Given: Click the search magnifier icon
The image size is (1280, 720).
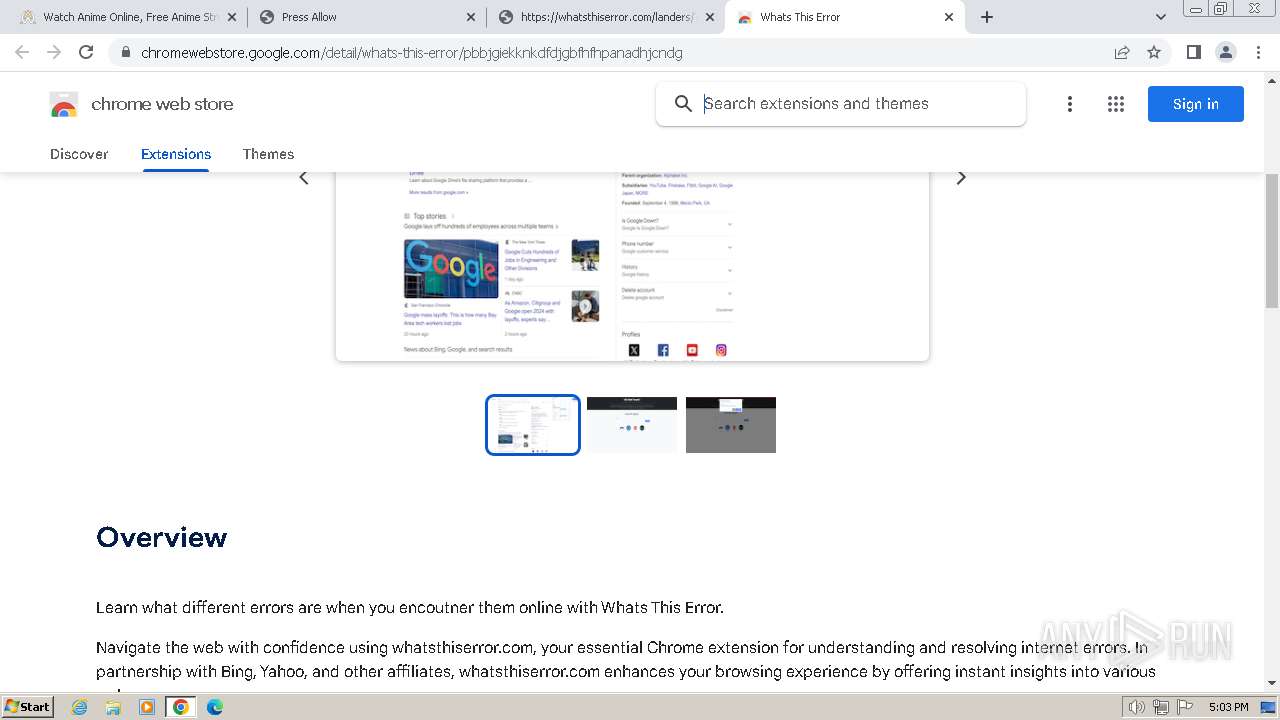Looking at the screenshot, I should point(683,104).
